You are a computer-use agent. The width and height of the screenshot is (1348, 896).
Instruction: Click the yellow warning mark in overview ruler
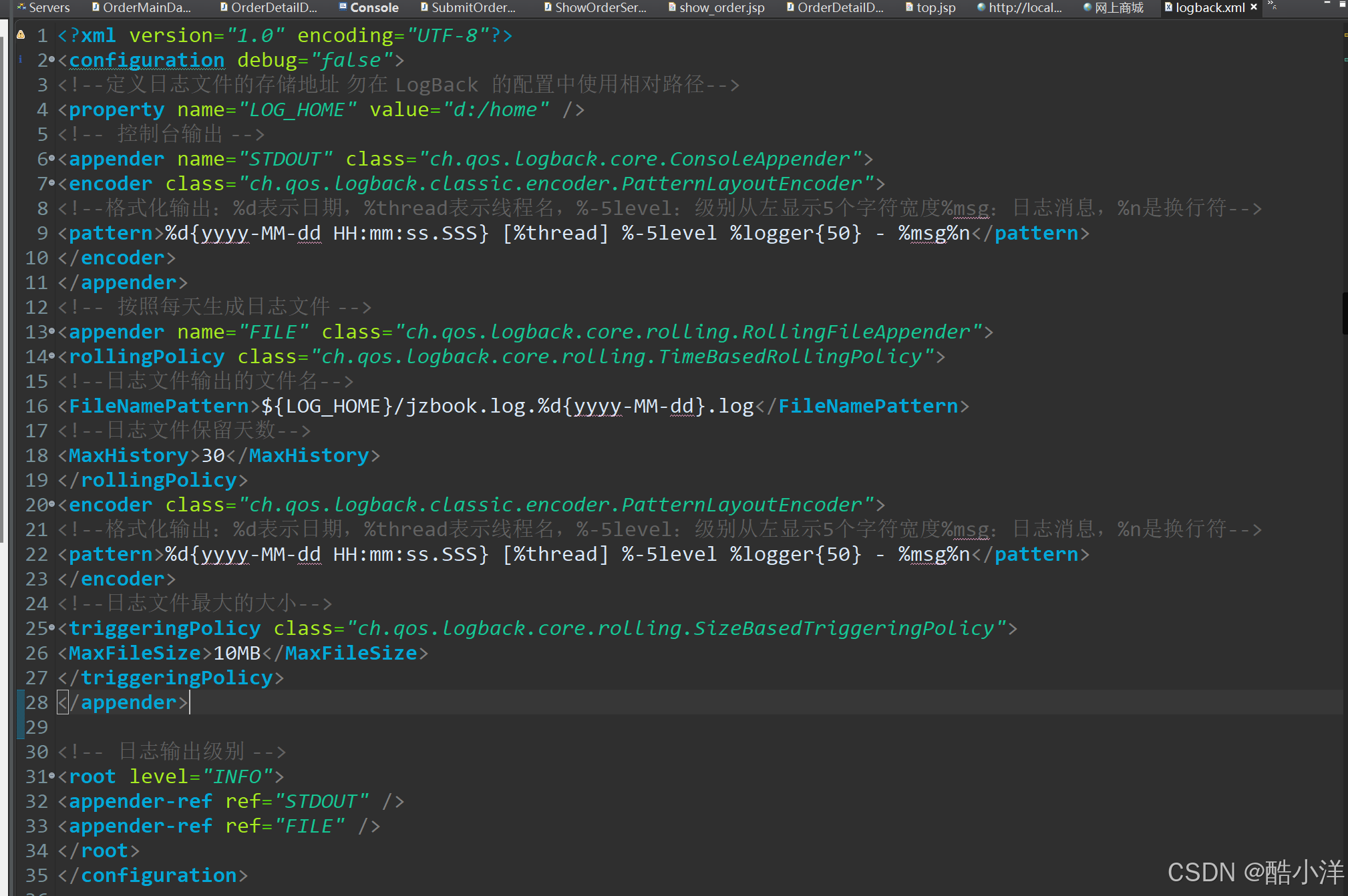(x=1345, y=34)
